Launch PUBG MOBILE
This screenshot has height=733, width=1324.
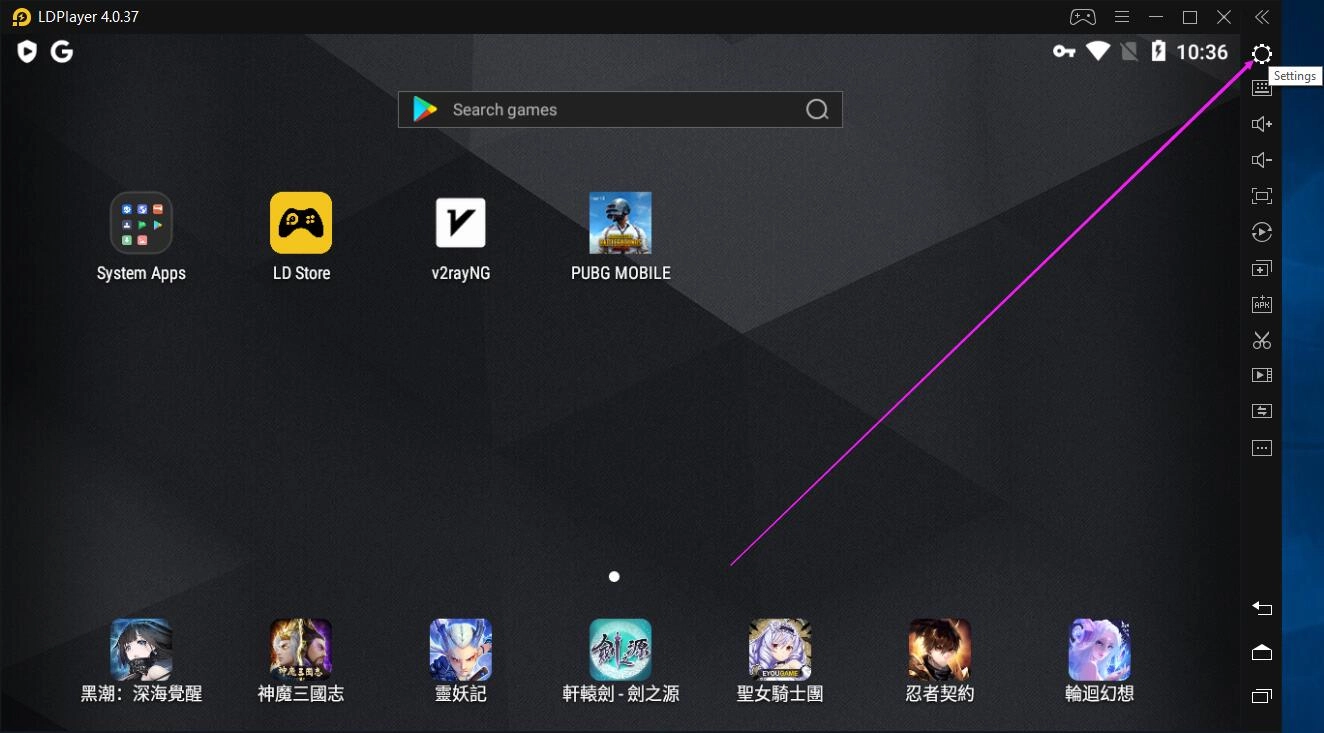click(x=620, y=222)
